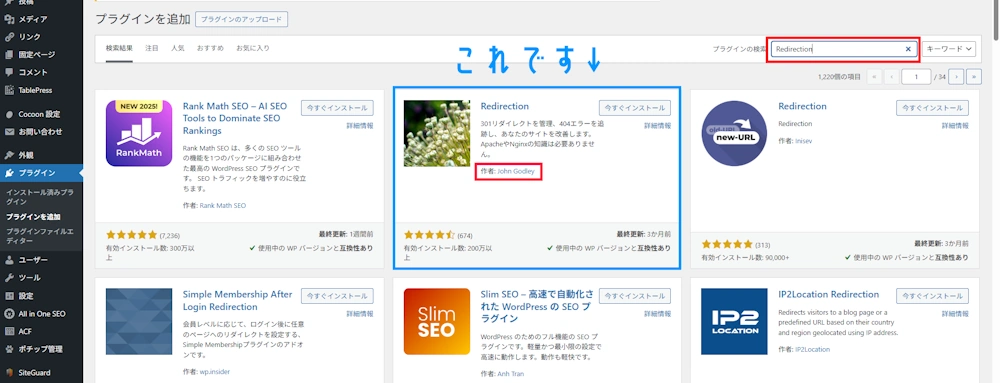The height and width of the screenshot is (383, 1000).
Task: Click the プラグイン sidebar menu
Action: tap(41, 173)
